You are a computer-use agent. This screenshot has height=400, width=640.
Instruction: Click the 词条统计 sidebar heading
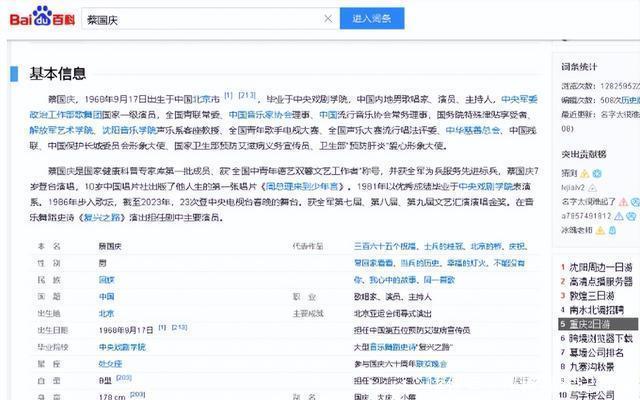[579, 67]
